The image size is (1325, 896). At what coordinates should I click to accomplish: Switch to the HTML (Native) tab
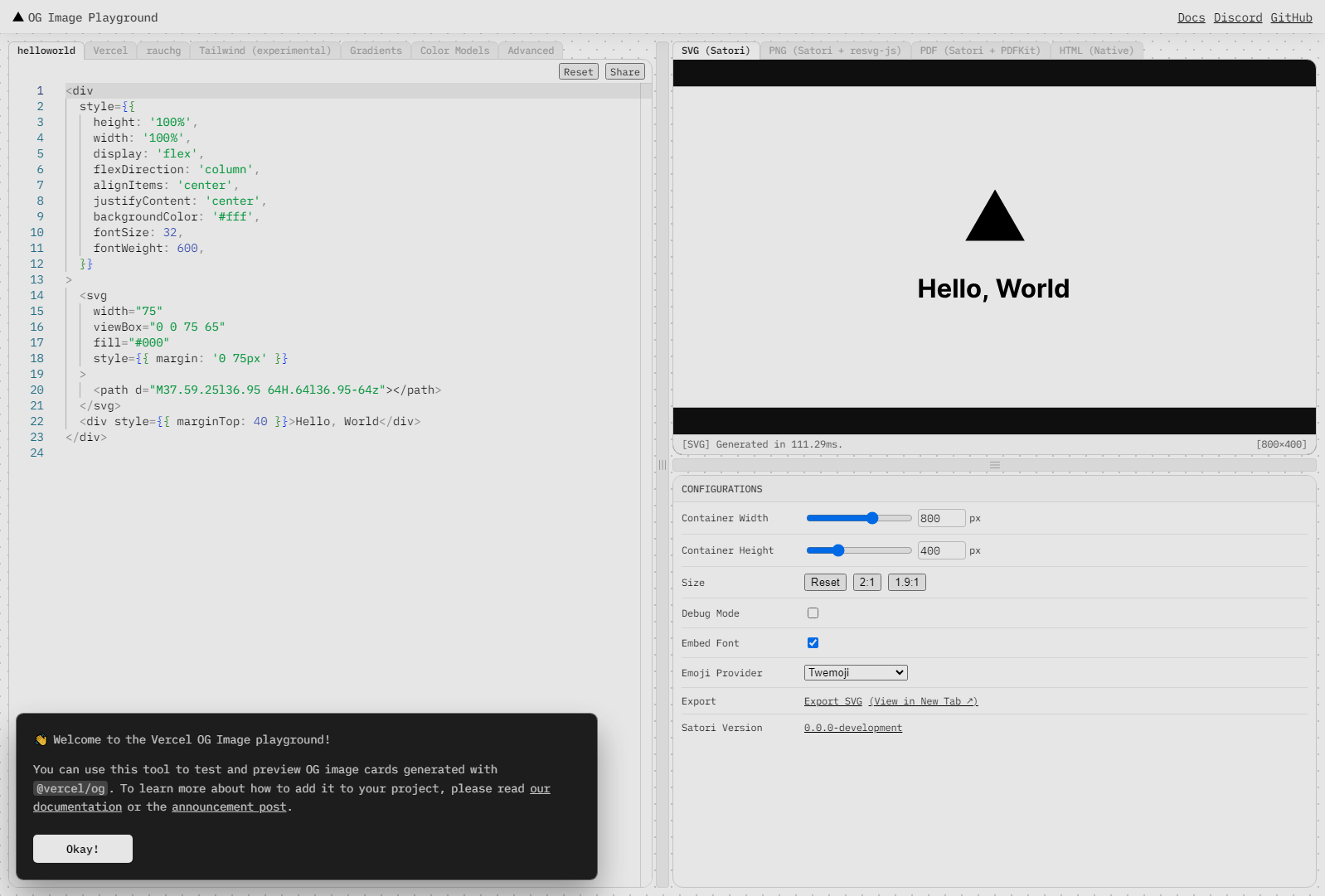pyautogui.click(x=1096, y=51)
